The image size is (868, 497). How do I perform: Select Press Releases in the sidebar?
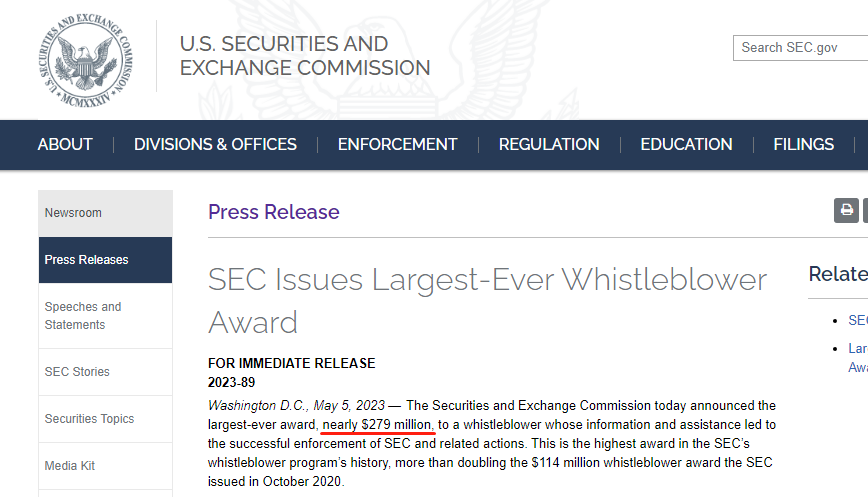105,260
